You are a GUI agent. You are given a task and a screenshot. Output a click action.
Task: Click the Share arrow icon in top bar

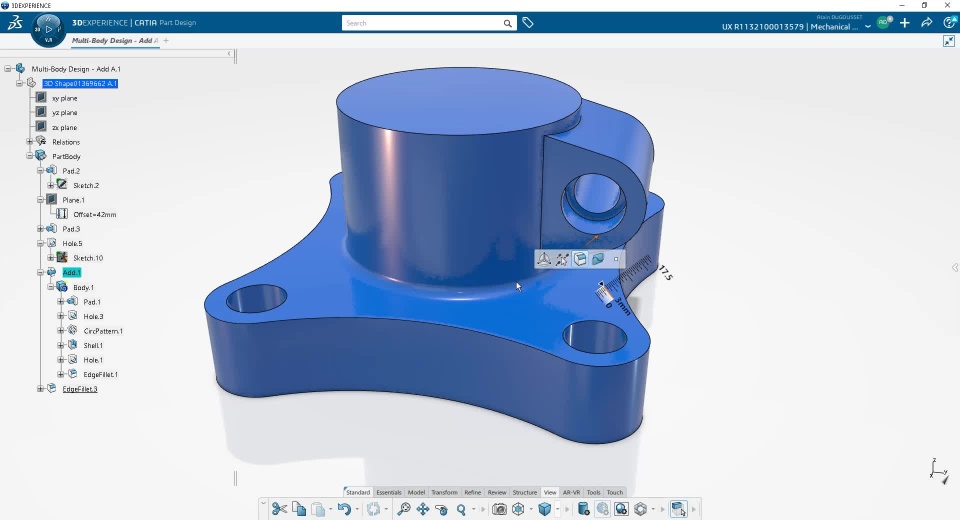[x=927, y=23]
